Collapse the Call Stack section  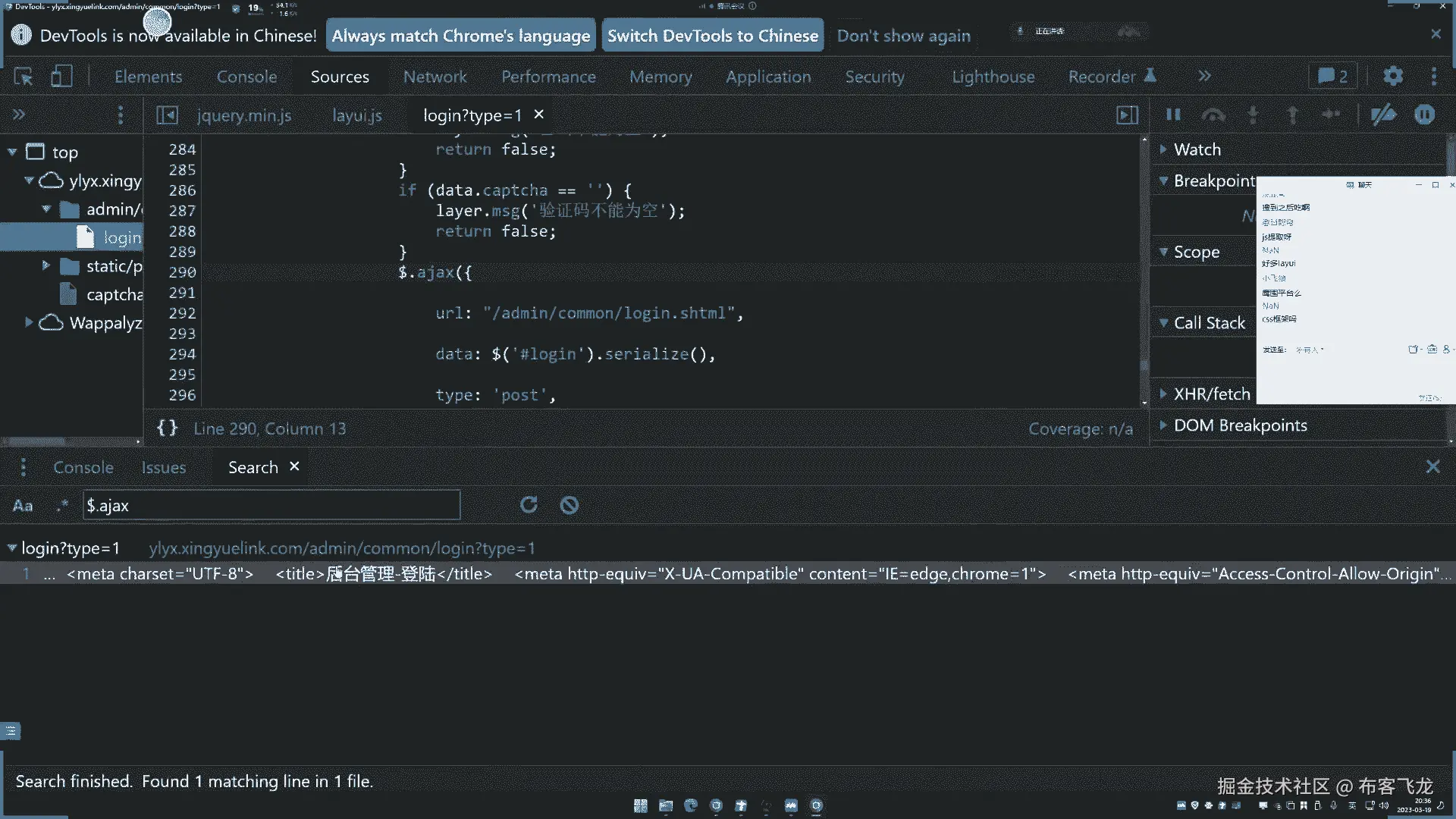tap(1209, 323)
